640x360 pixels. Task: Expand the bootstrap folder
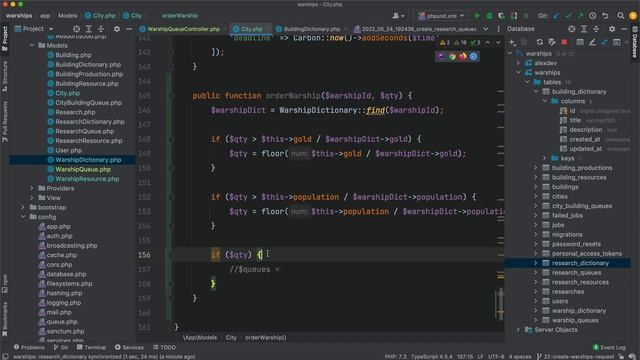point(23,207)
